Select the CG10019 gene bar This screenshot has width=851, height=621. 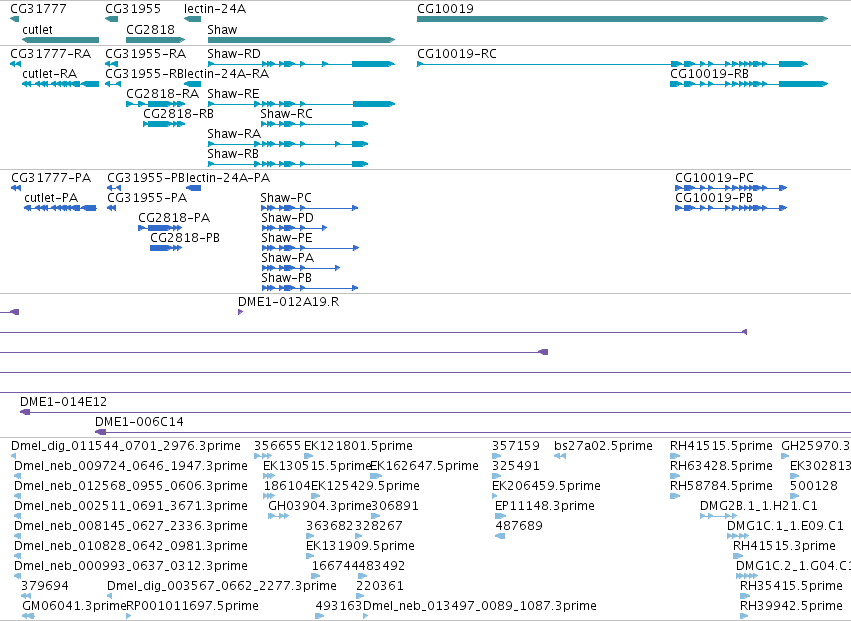623,19
